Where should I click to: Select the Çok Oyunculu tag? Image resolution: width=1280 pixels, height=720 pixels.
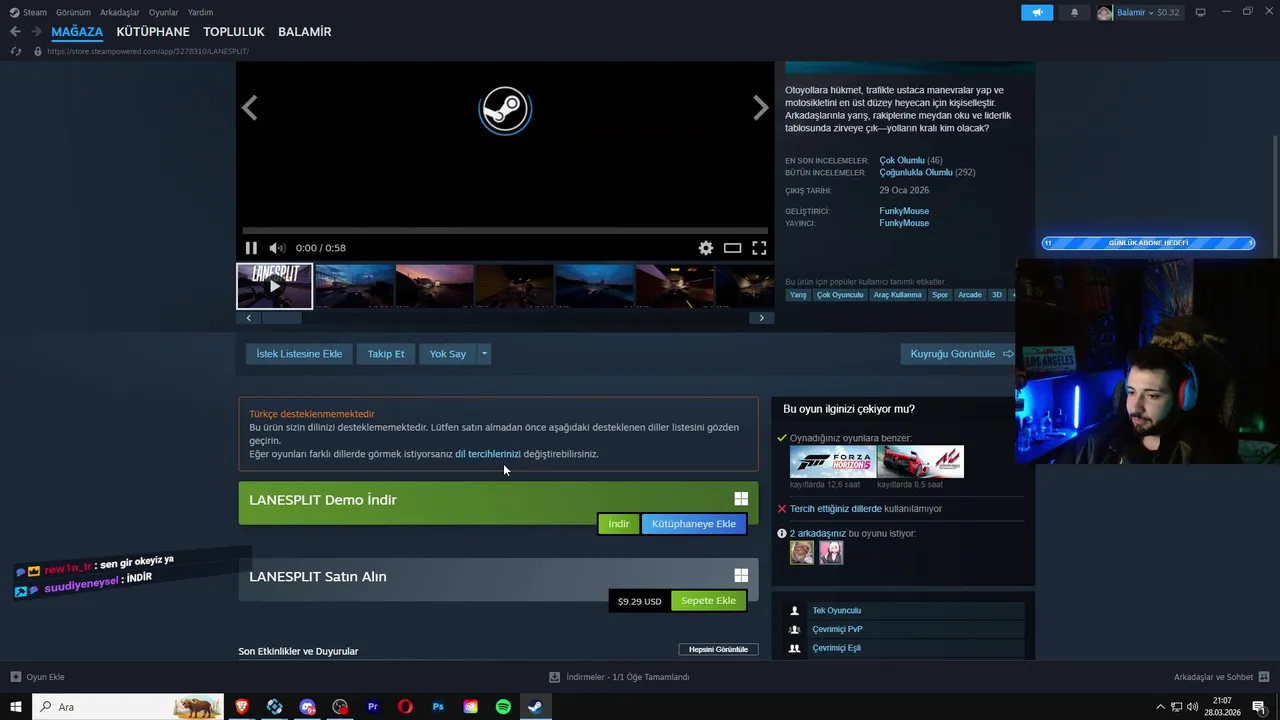(x=840, y=295)
